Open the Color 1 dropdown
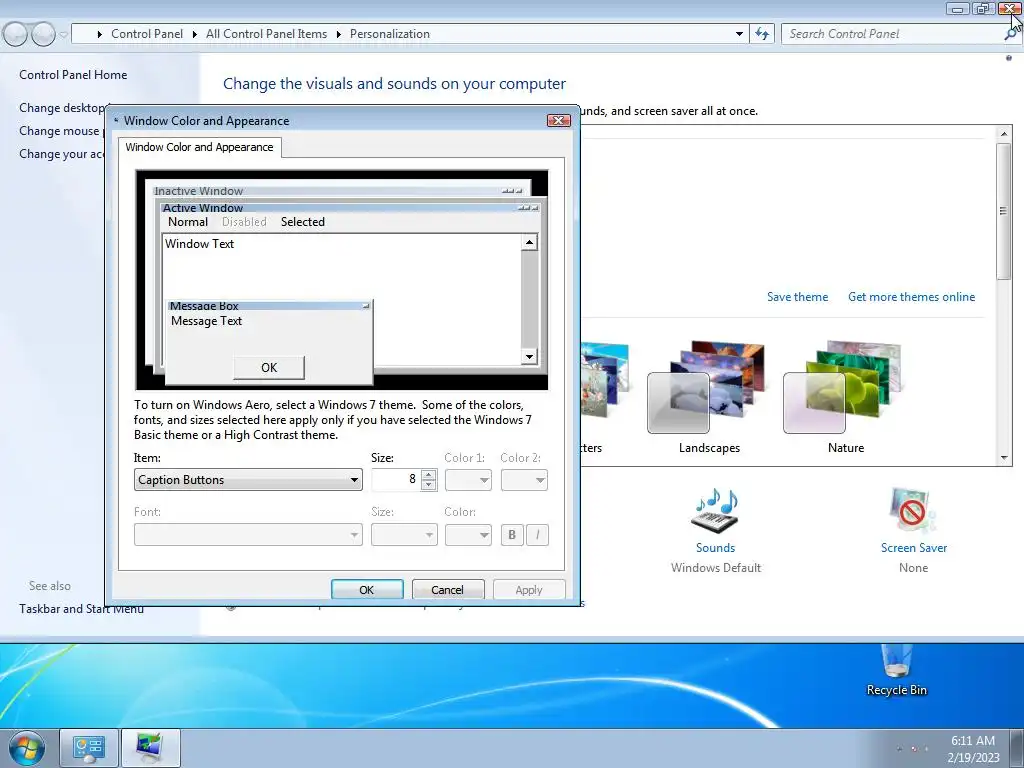Screen dimensions: 1024x768 click(x=468, y=480)
